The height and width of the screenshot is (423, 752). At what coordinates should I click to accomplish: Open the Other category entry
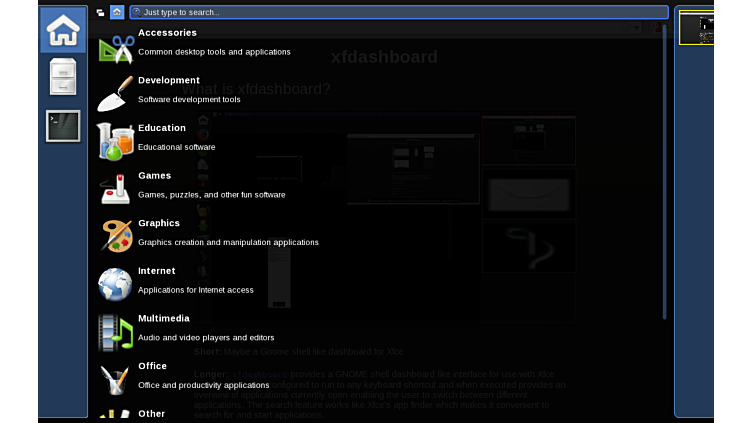[152, 413]
